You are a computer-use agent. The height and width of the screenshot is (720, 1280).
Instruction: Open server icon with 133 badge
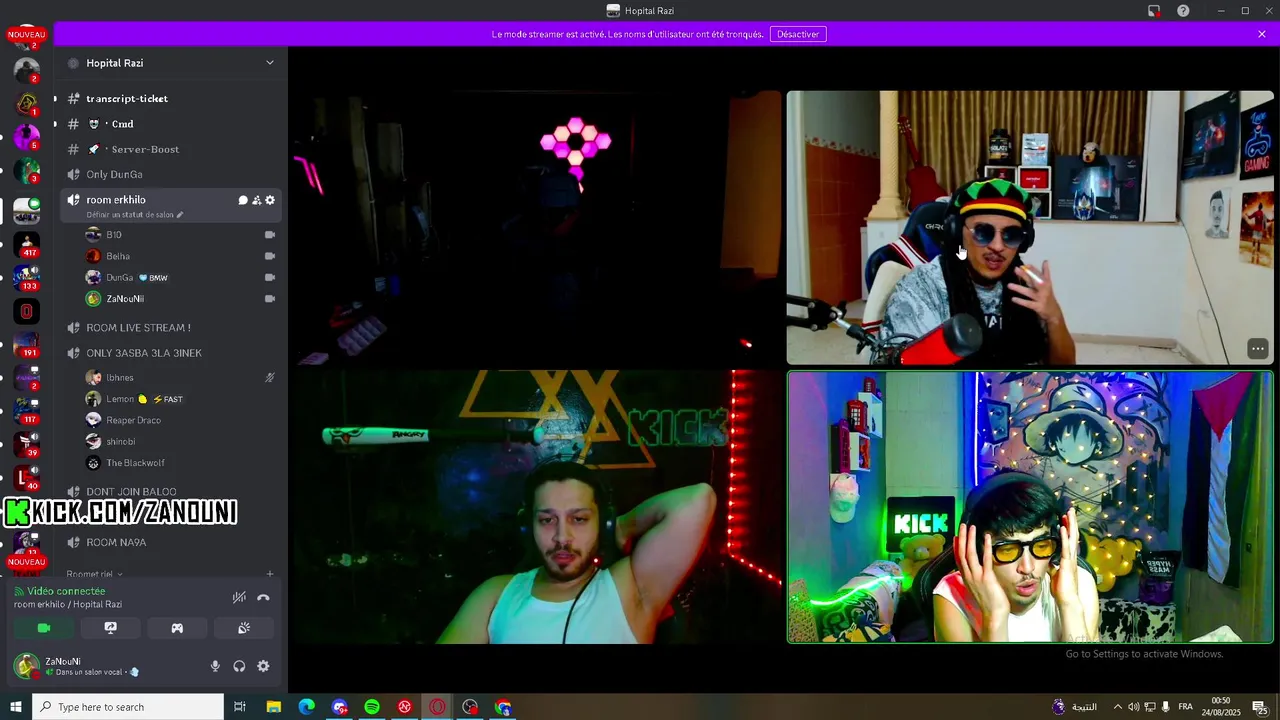click(x=27, y=277)
